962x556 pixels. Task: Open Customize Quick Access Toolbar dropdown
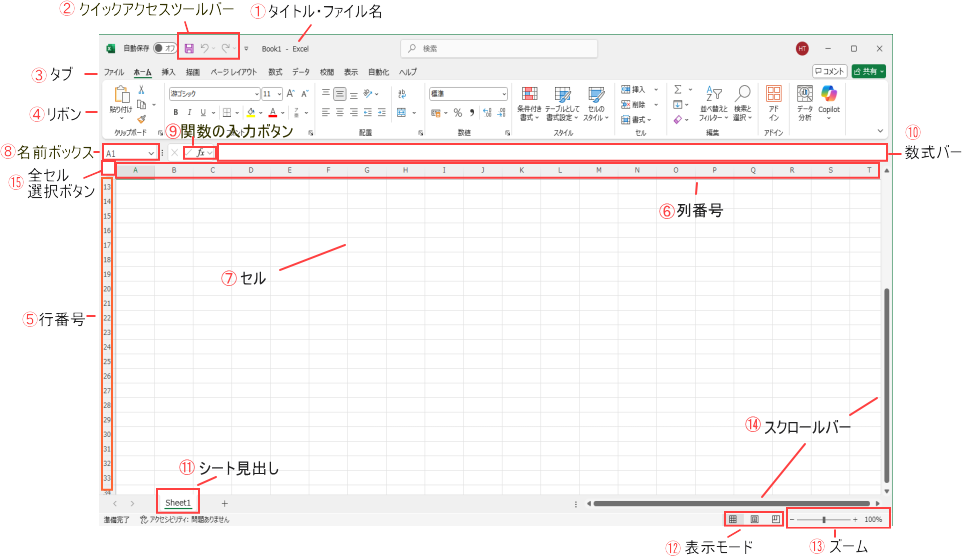tap(246, 48)
